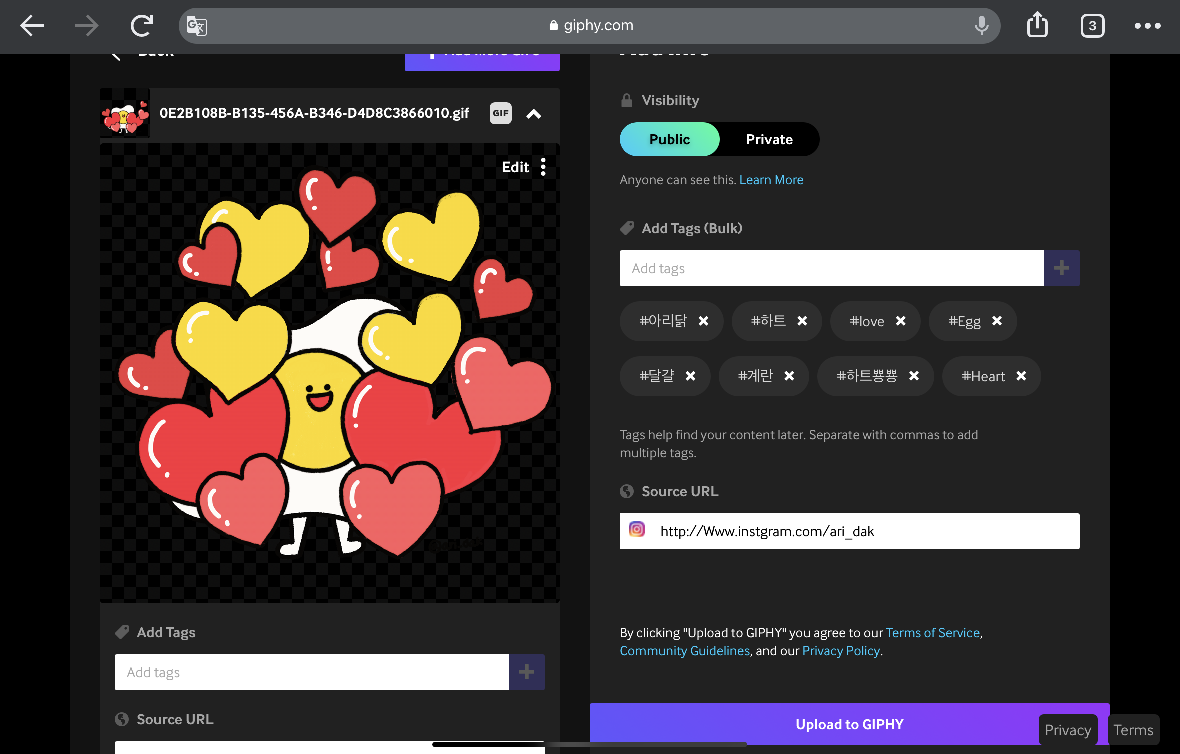The image size is (1180, 754).
Task: Open the browser share sheet icon
Action: click(x=1037, y=25)
